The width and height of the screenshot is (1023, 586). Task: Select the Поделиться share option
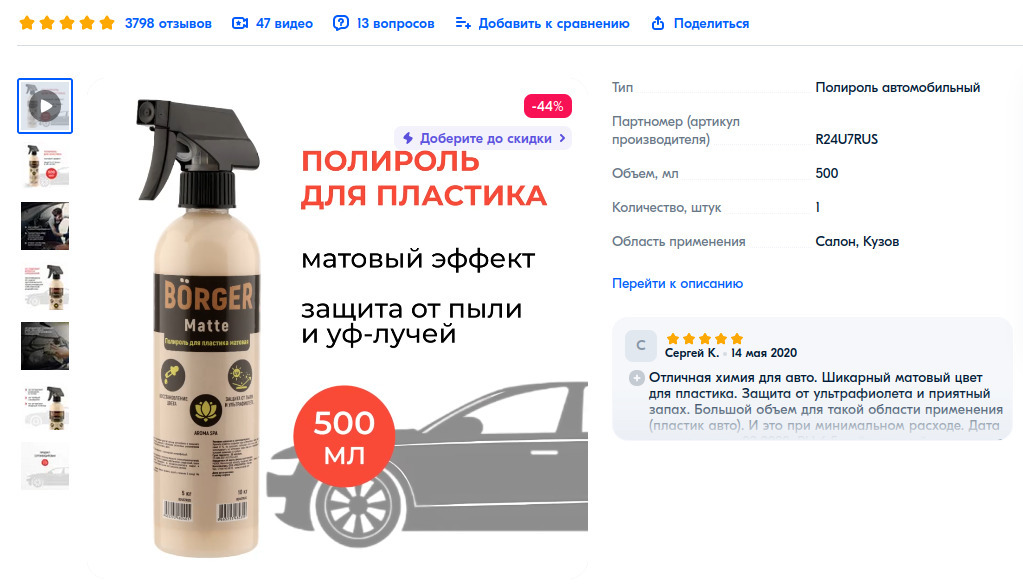coord(711,23)
